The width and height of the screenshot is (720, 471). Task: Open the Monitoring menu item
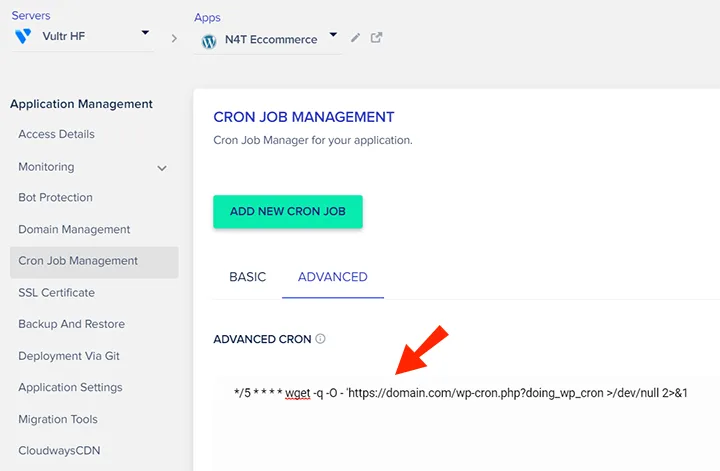tap(46, 167)
